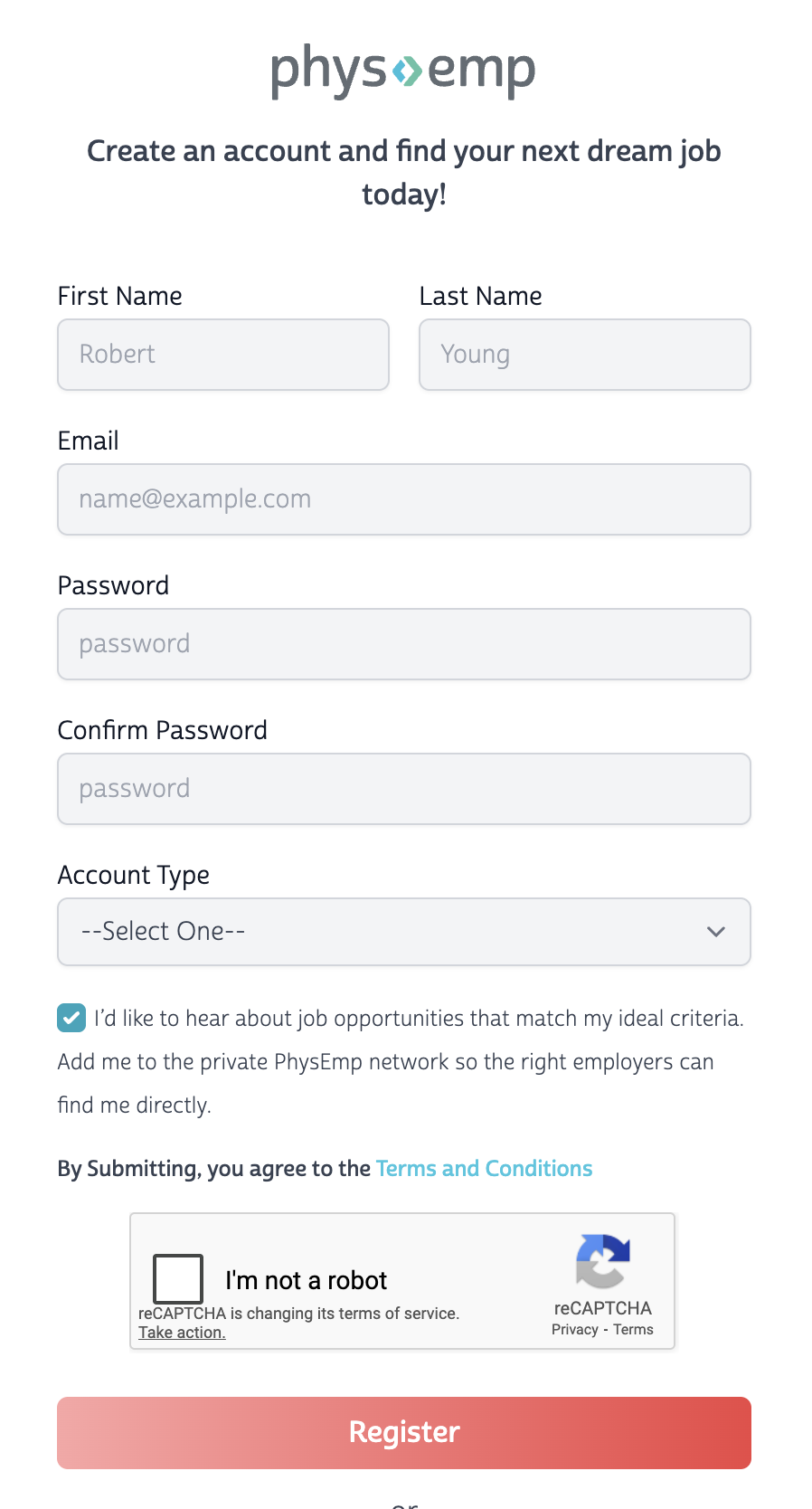Focus the First Name field

coord(223,355)
